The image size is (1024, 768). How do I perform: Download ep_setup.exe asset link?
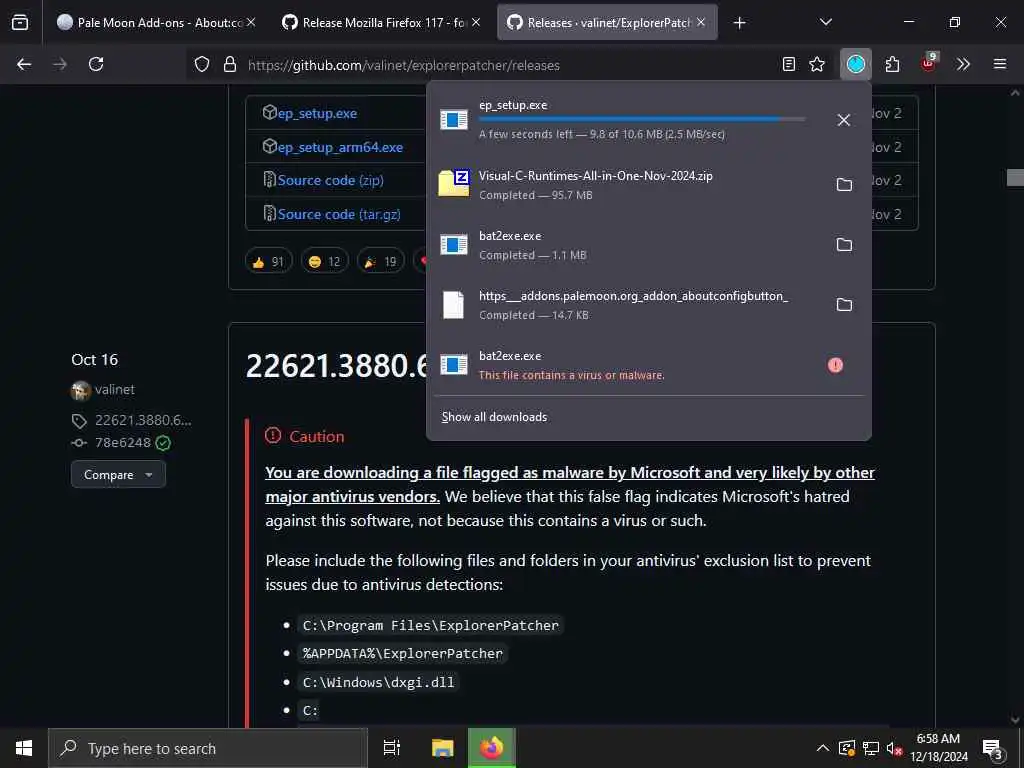(317, 113)
